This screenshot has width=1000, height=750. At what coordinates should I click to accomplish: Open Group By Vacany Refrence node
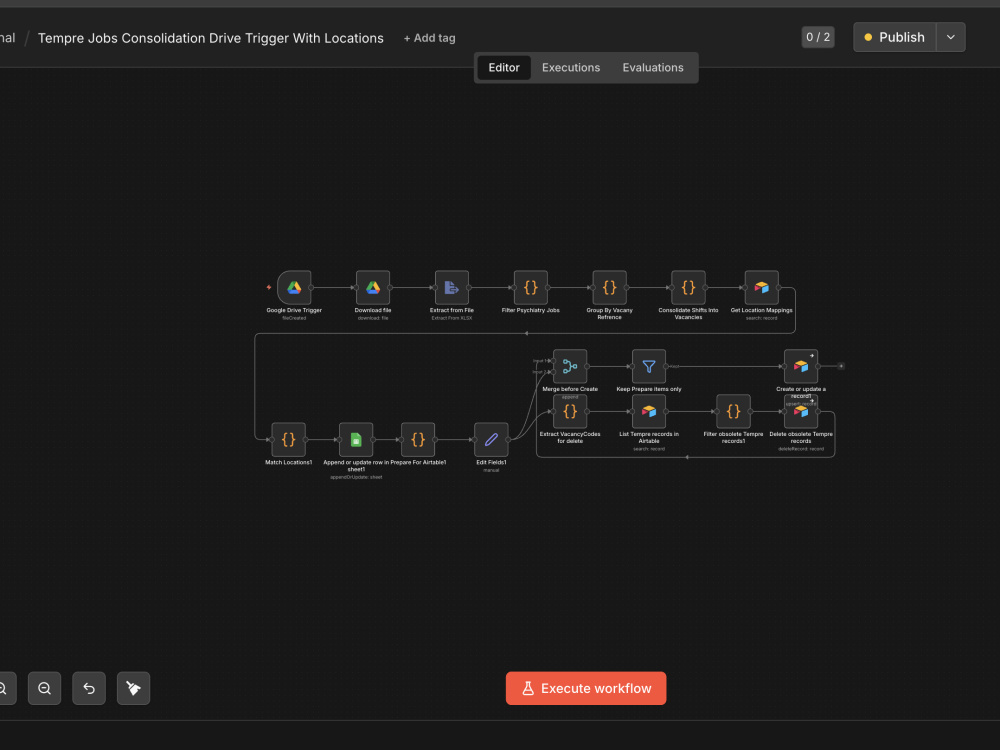610,288
